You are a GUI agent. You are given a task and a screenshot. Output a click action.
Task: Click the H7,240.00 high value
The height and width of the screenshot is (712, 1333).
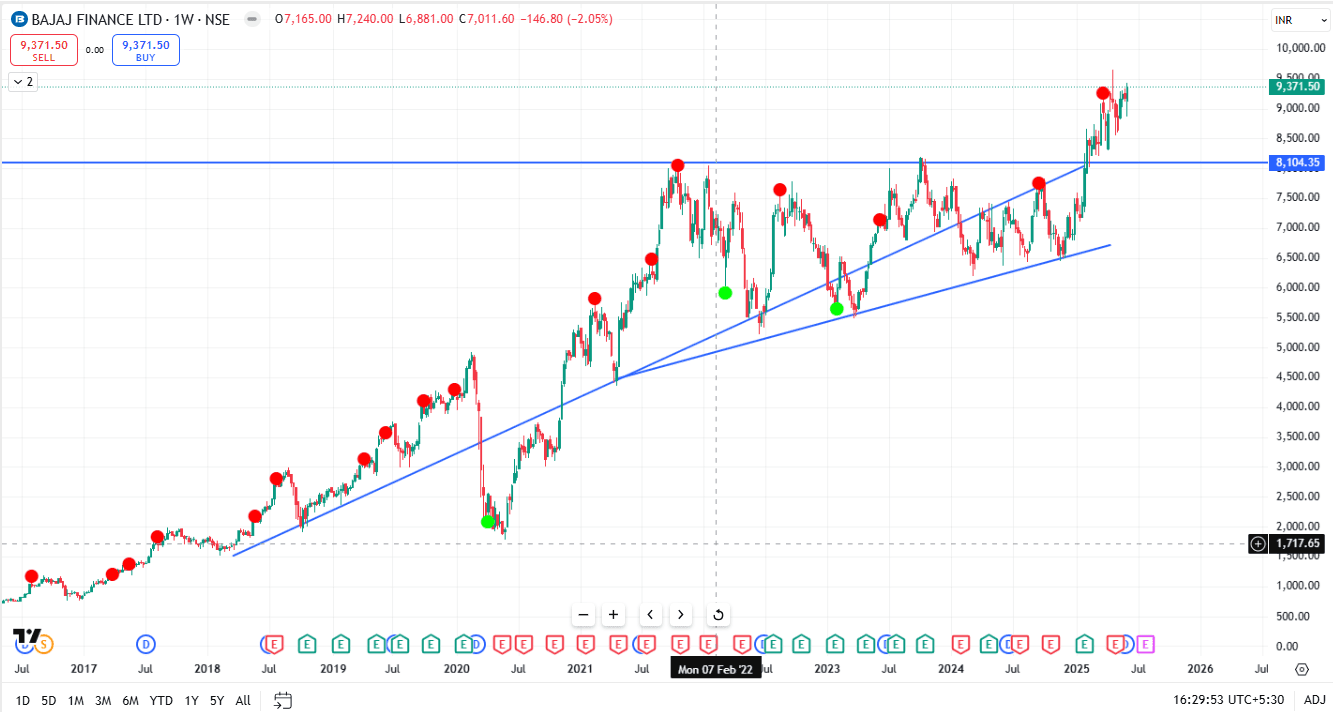tap(365, 19)
